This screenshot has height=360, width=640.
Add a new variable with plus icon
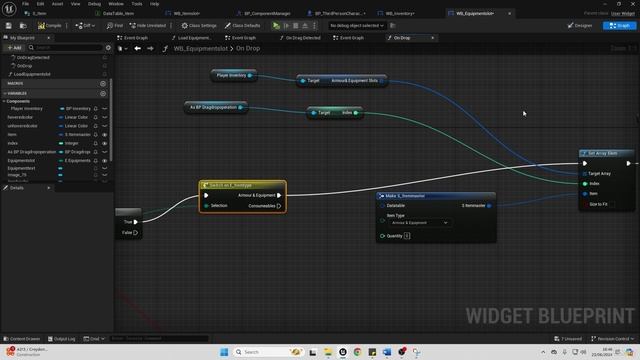tap(103, 93)
